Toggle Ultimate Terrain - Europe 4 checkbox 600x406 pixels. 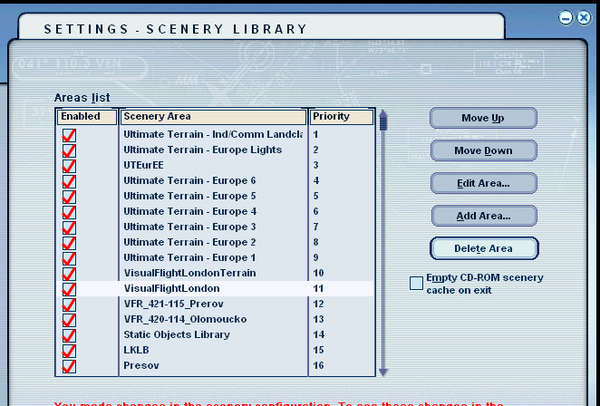[x=69, y=212]
